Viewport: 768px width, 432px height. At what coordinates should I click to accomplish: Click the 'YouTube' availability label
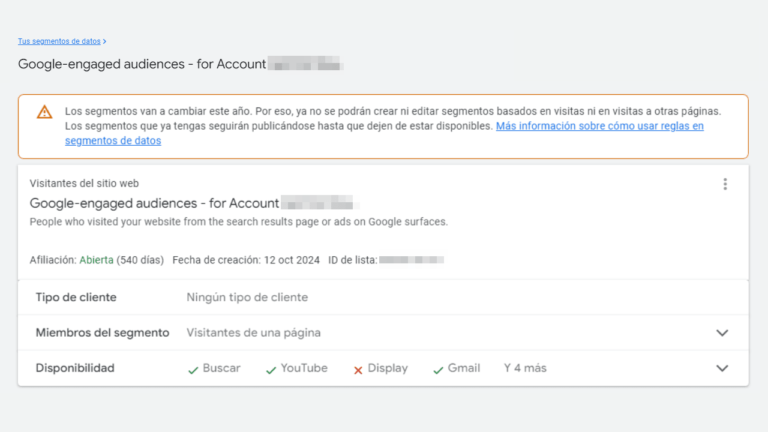pos(304,368)
